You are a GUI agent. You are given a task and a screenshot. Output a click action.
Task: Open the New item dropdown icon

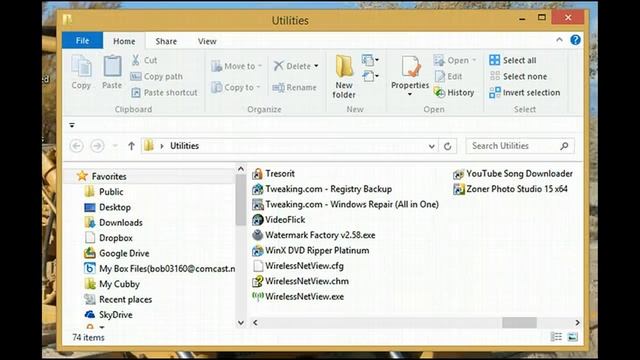pos(370,60)
